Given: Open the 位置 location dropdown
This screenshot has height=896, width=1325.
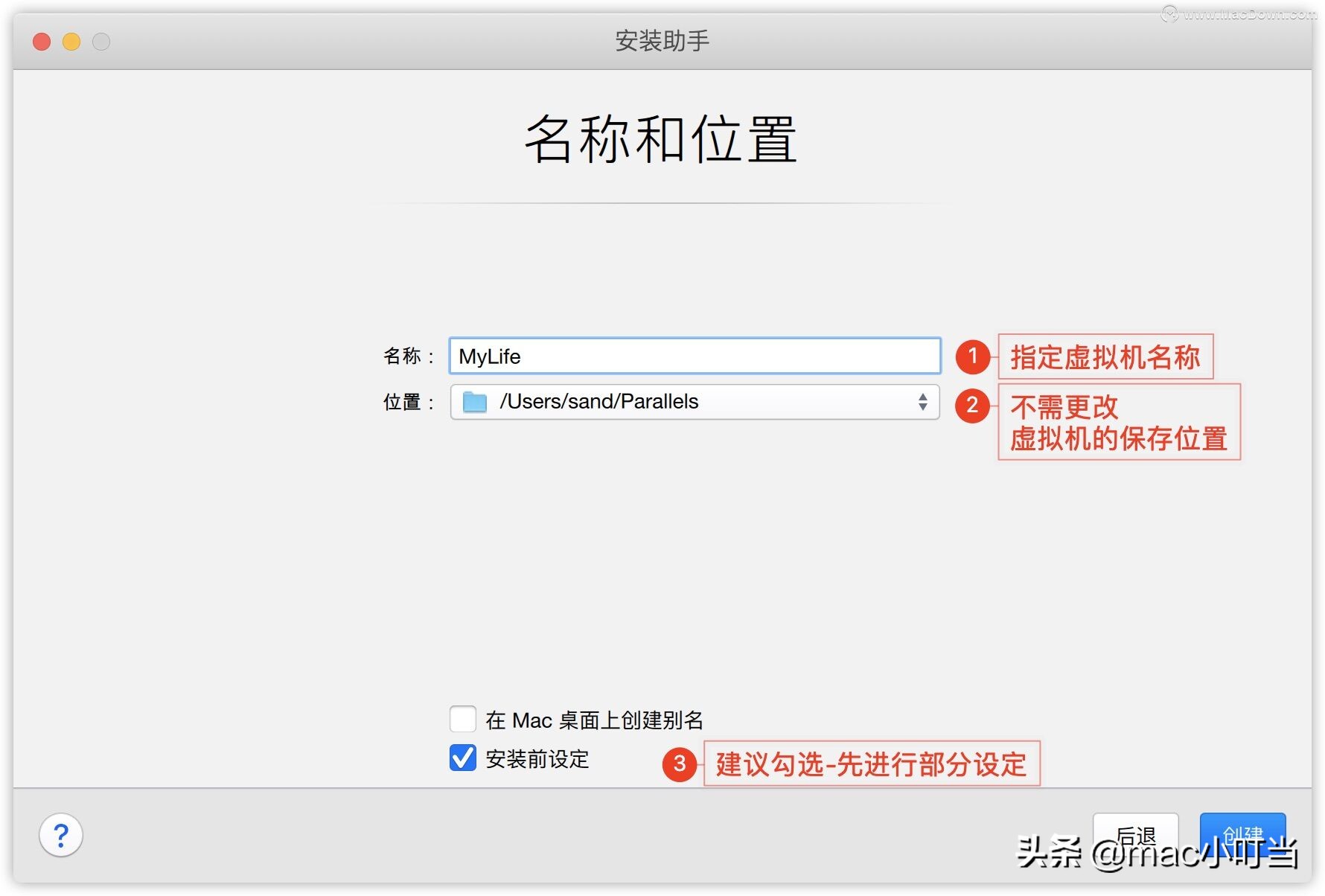Looking at the screenshot, I should (x=694, y=402).
